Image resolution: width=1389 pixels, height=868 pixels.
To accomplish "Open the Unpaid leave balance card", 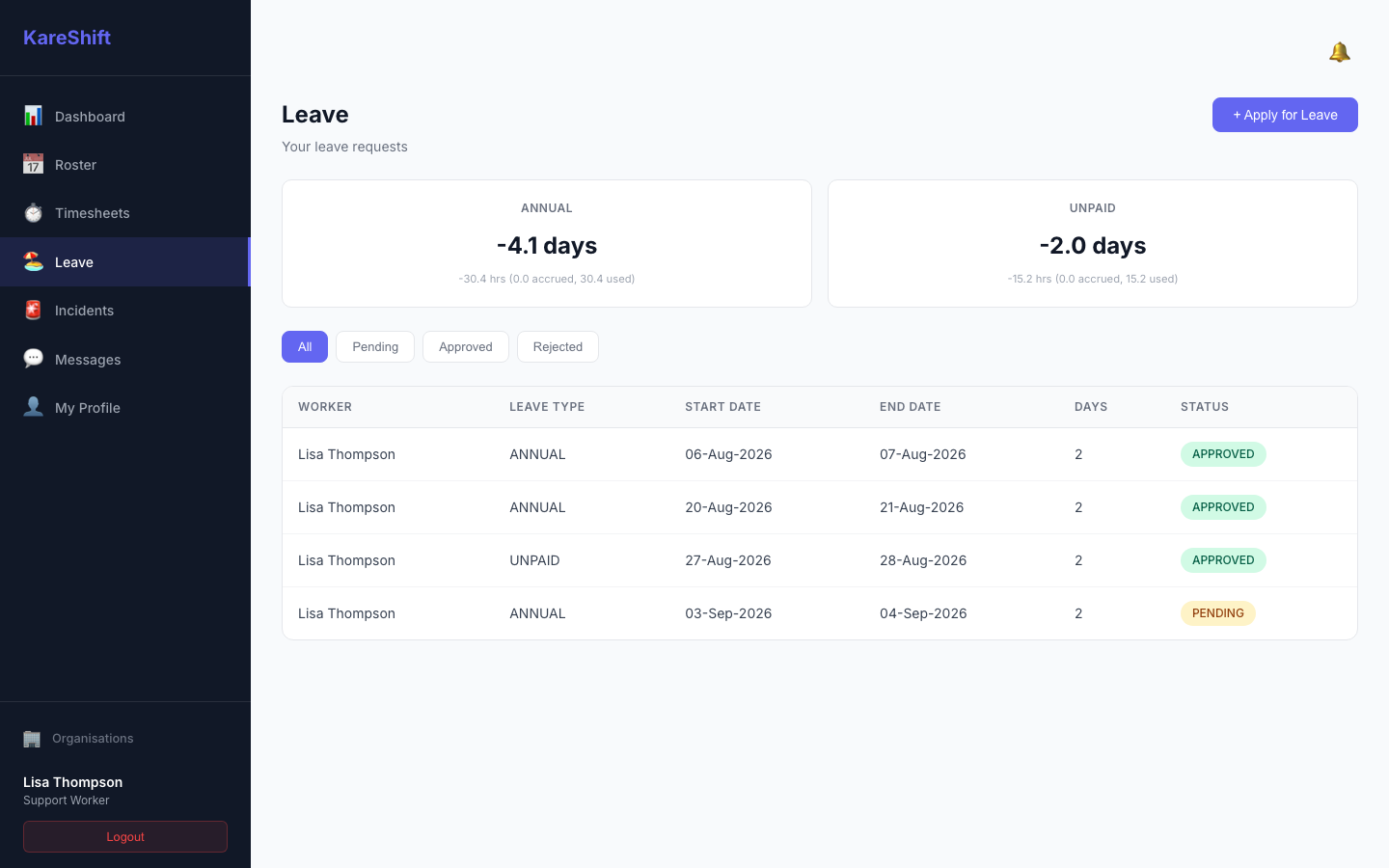I will coord(1093,243).
